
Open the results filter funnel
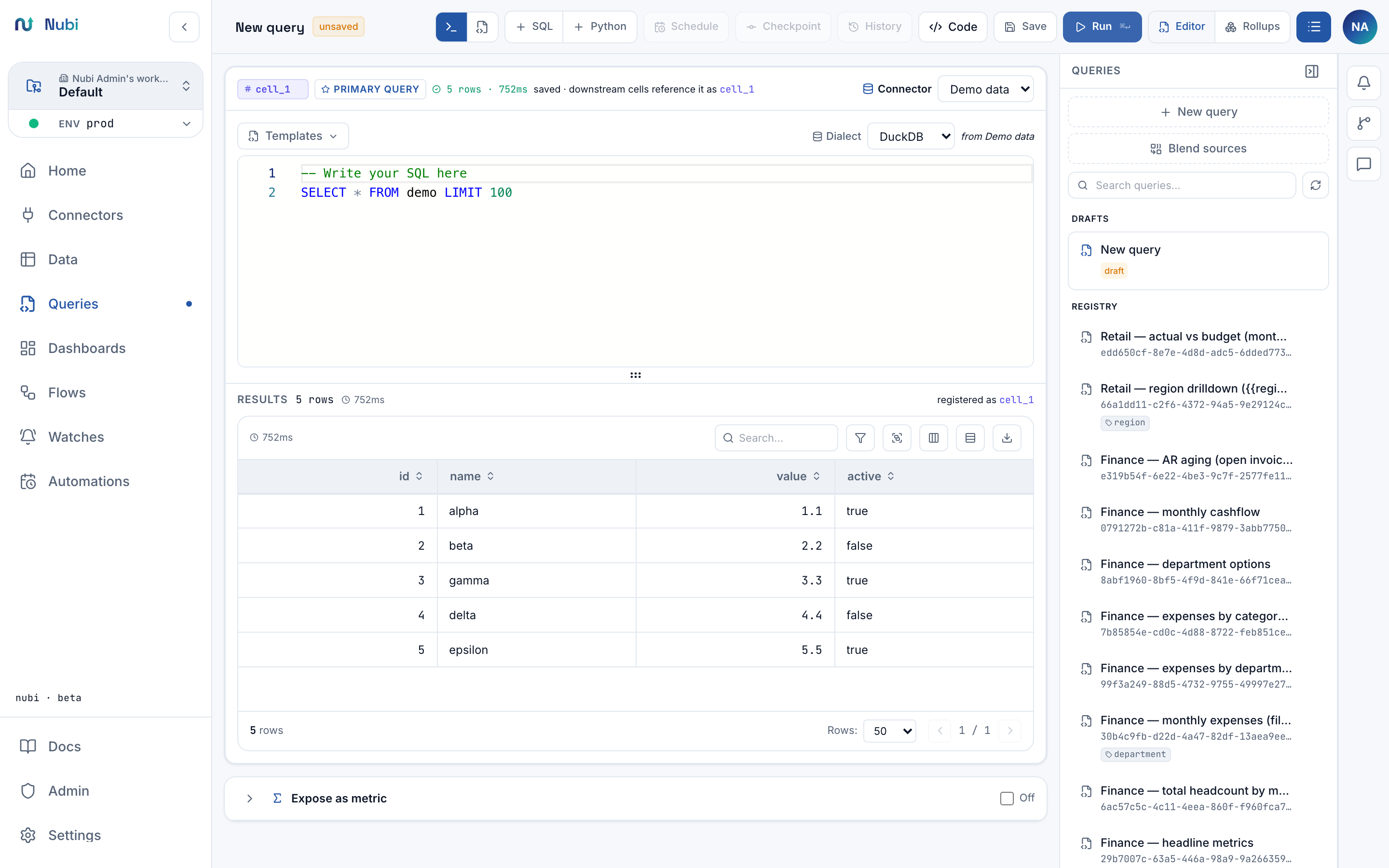click(860, 438)
